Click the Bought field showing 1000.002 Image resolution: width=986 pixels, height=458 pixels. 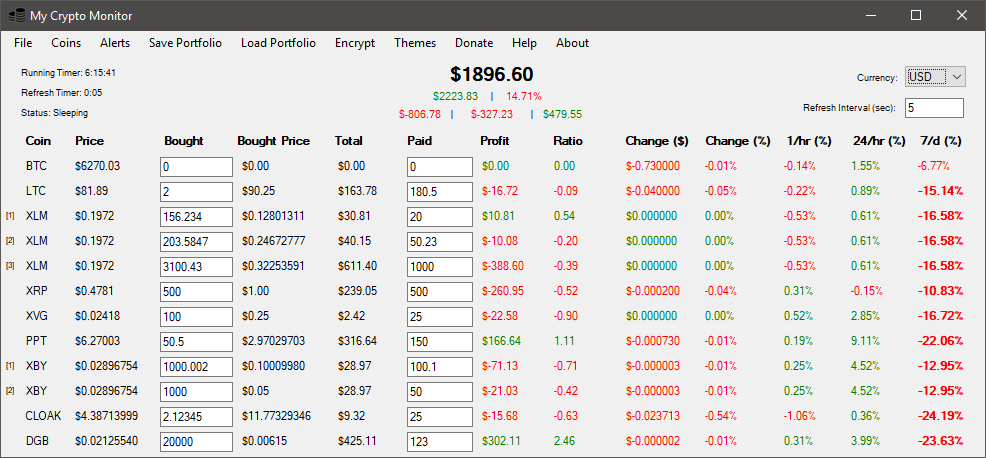click(196, 367)
